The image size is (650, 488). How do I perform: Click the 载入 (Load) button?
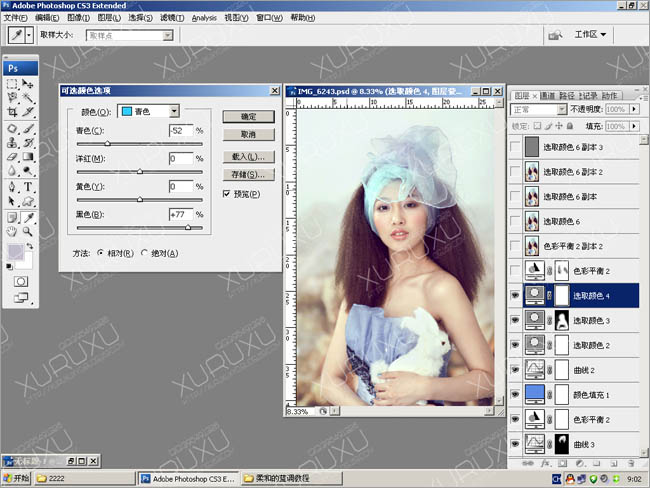coord(248,157)
